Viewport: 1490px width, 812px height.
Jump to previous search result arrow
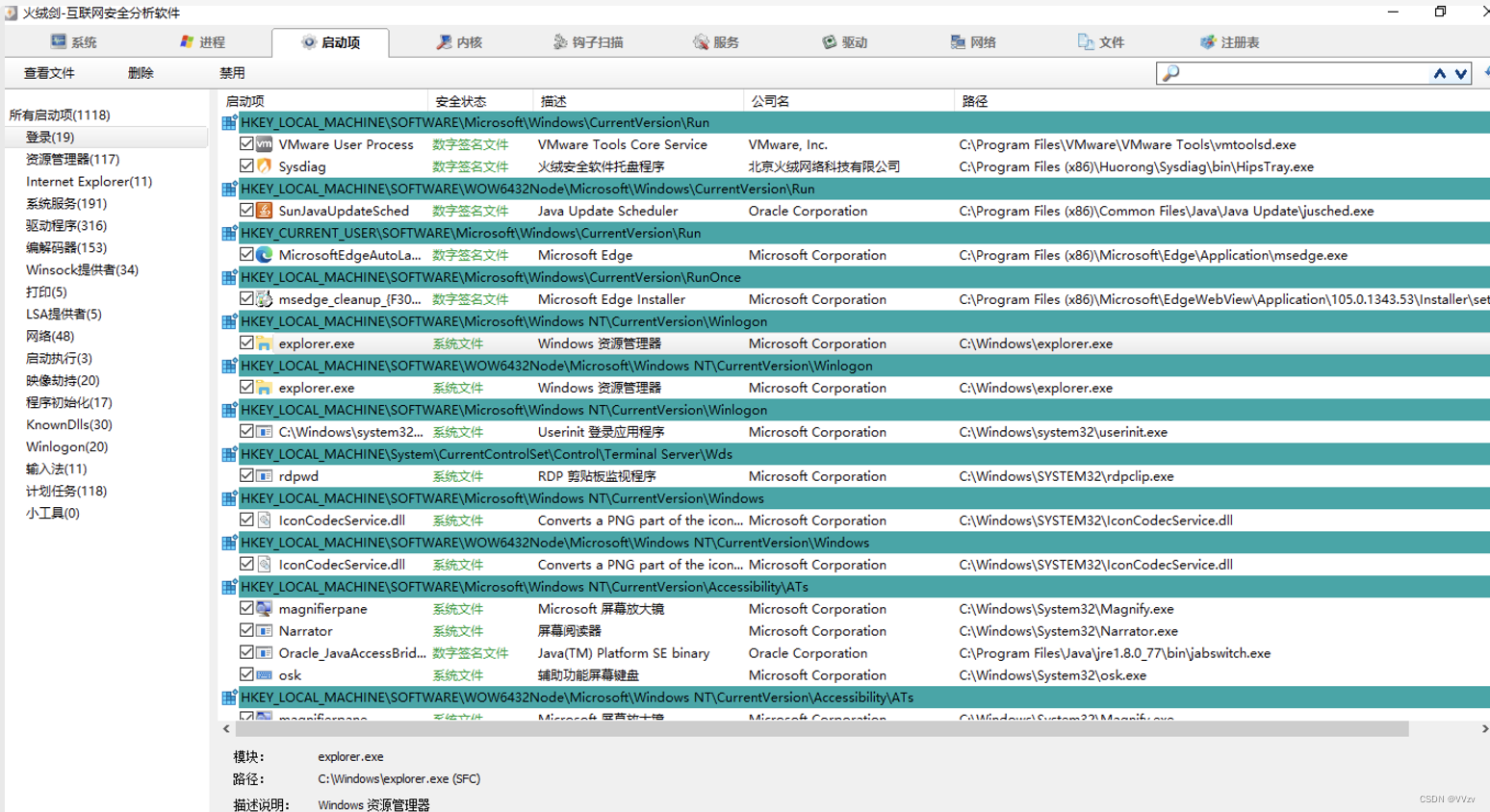1440,73
